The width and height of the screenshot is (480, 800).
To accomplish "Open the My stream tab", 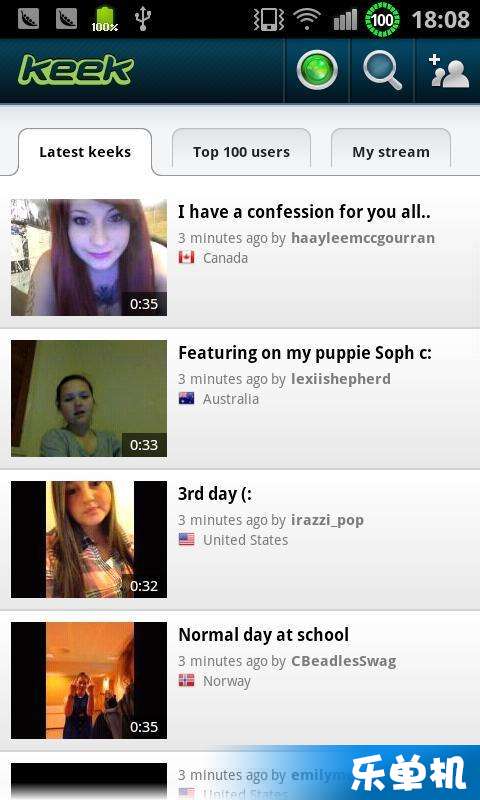I will [x=391, y=152].
